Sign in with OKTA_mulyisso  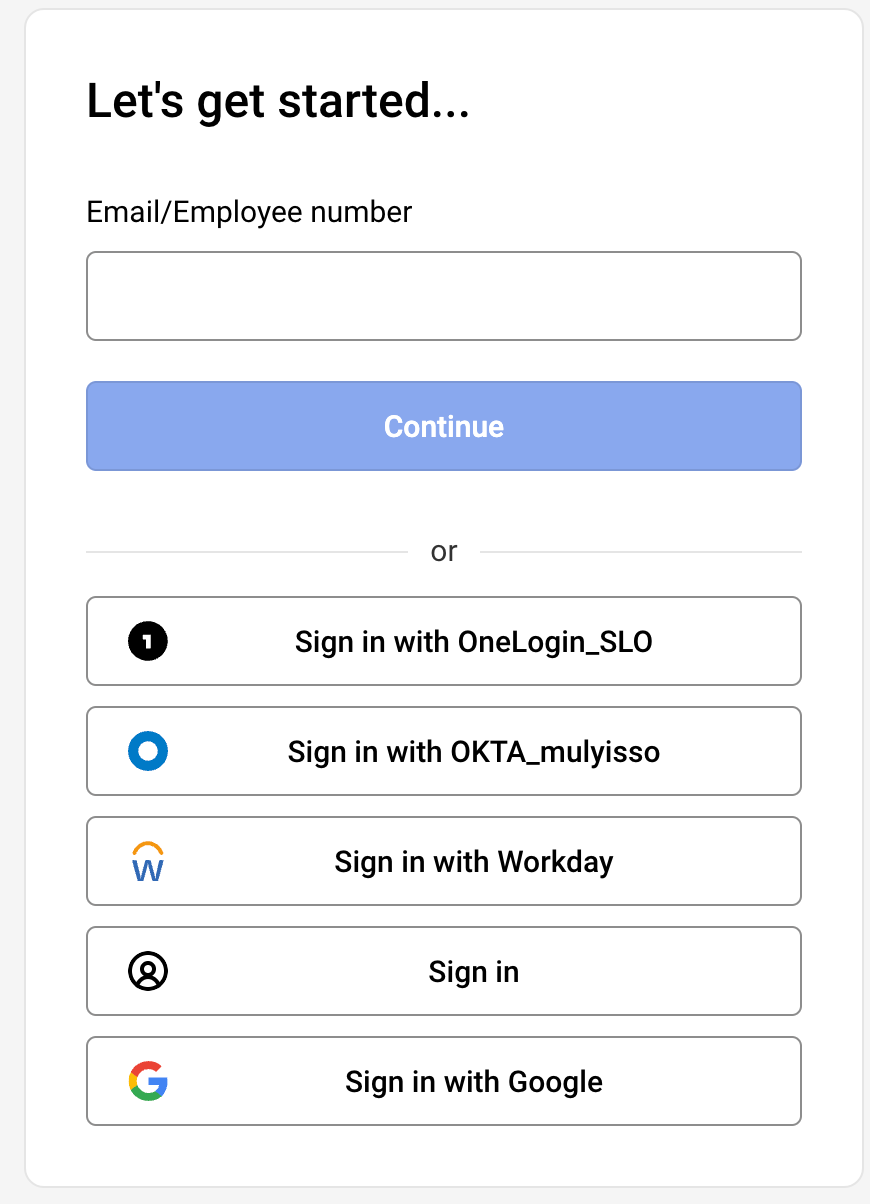tap(444, 751)
